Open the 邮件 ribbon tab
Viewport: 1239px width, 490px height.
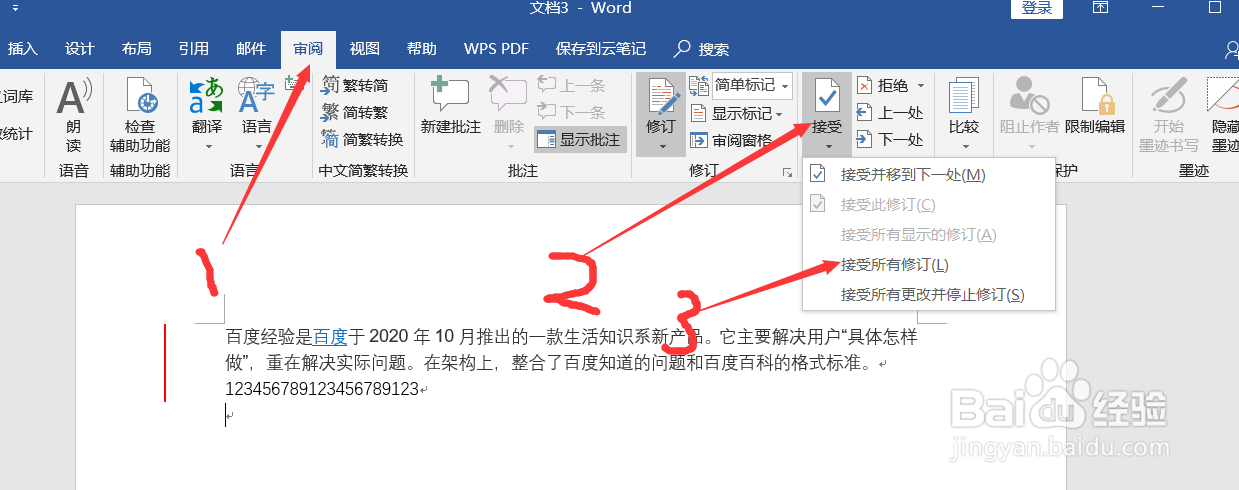coord(251,49)
